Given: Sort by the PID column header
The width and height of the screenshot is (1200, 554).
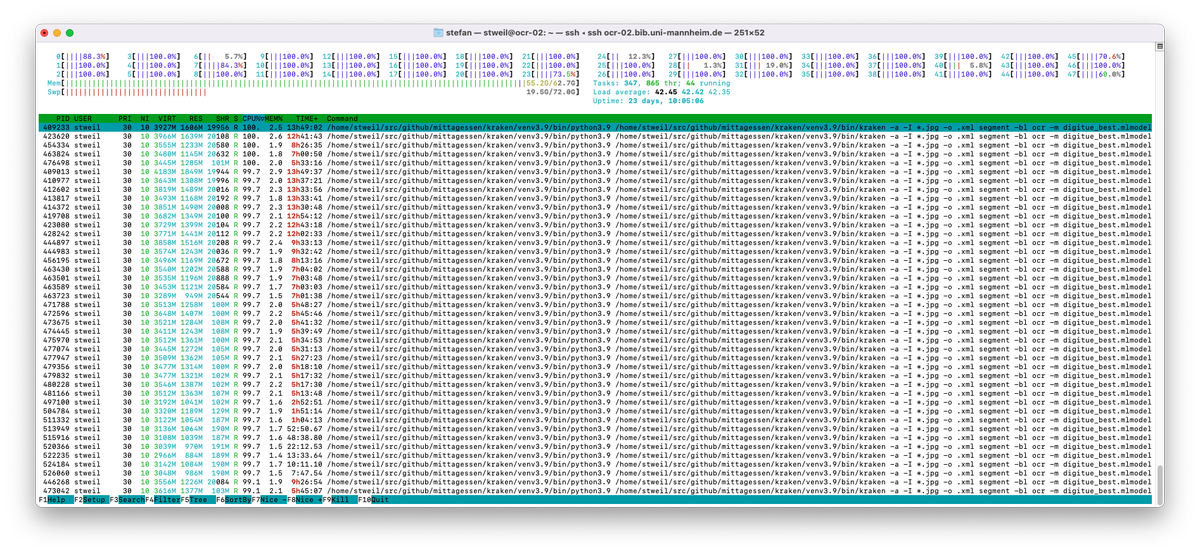Looking at the screenshot, I should (x=61, y=119).
